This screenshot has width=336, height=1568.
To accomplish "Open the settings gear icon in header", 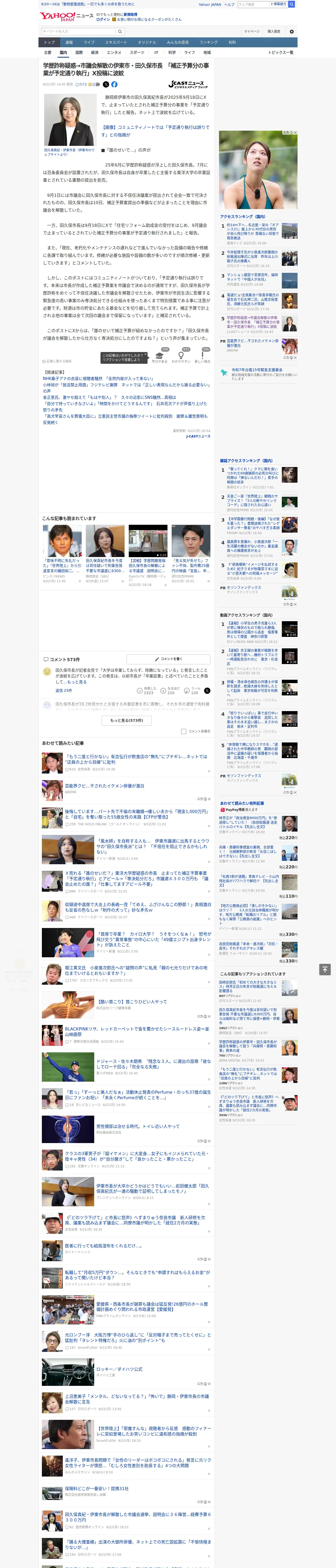I will 292,31.
